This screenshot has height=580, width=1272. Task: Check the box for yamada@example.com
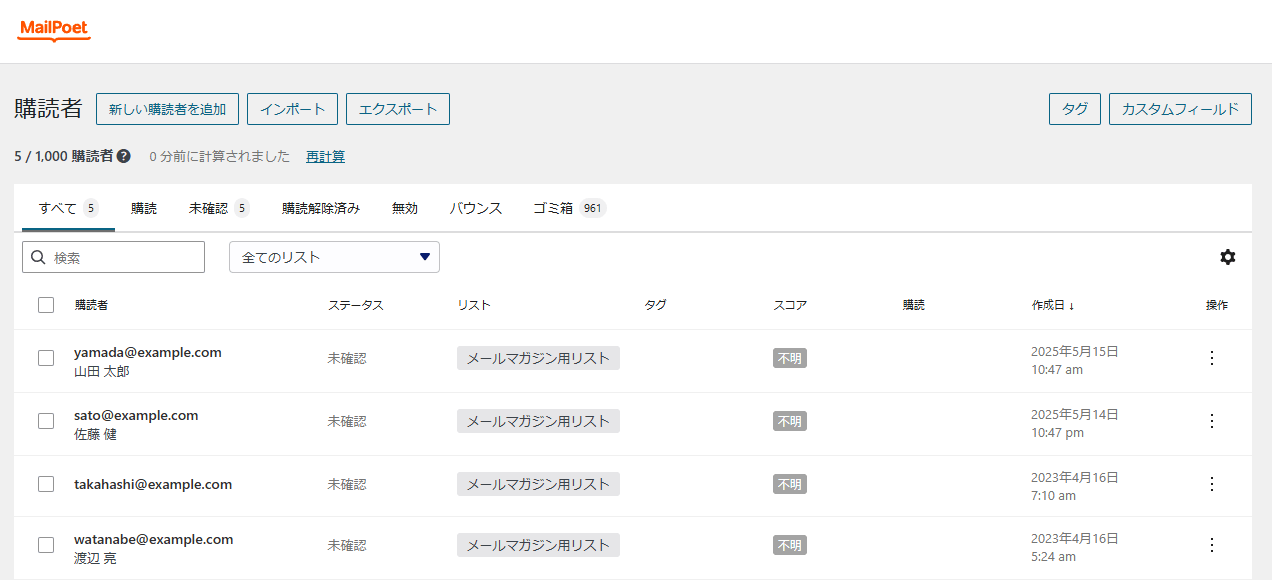[46, 358]
